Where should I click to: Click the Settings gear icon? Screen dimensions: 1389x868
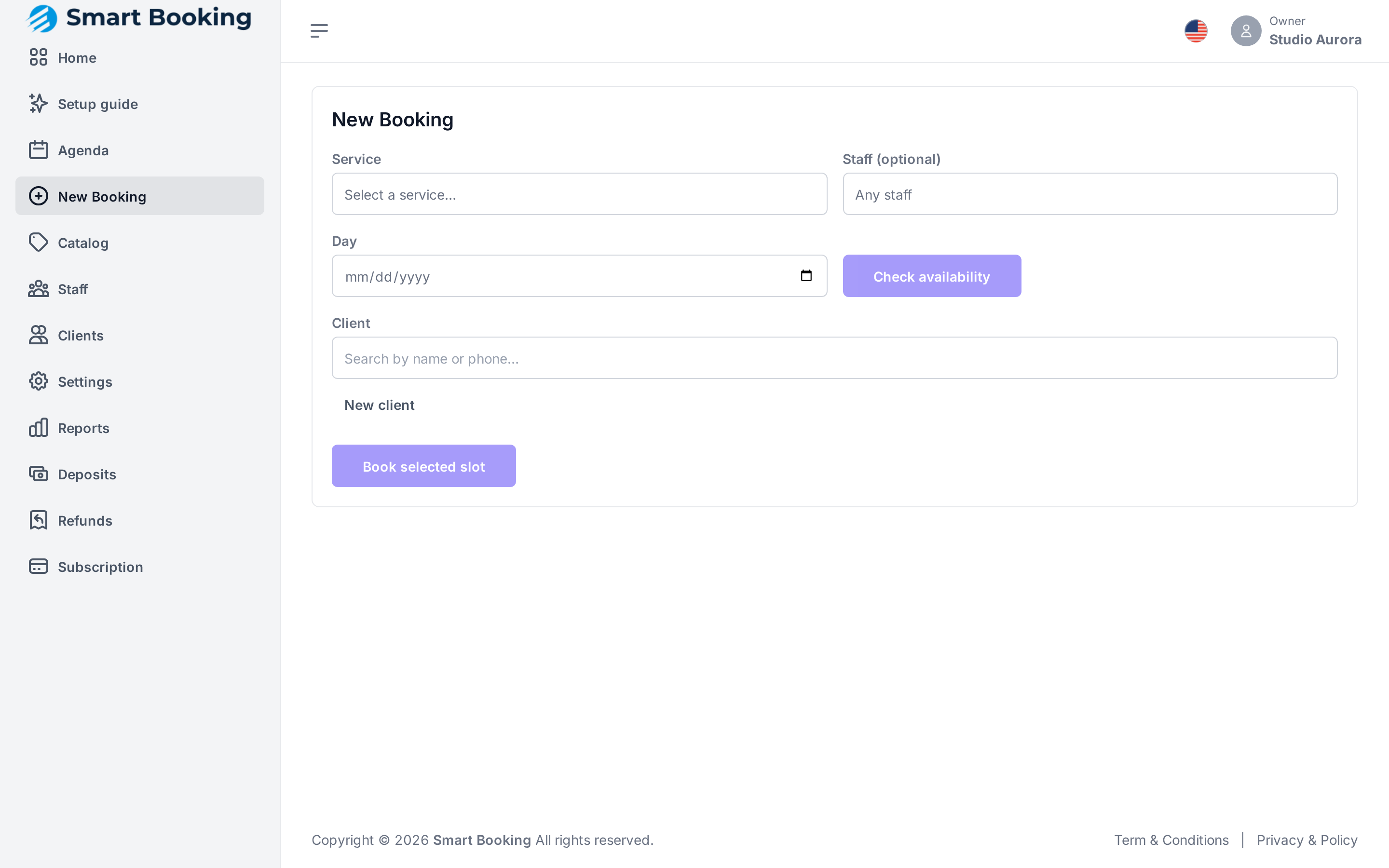pos(39,382)
